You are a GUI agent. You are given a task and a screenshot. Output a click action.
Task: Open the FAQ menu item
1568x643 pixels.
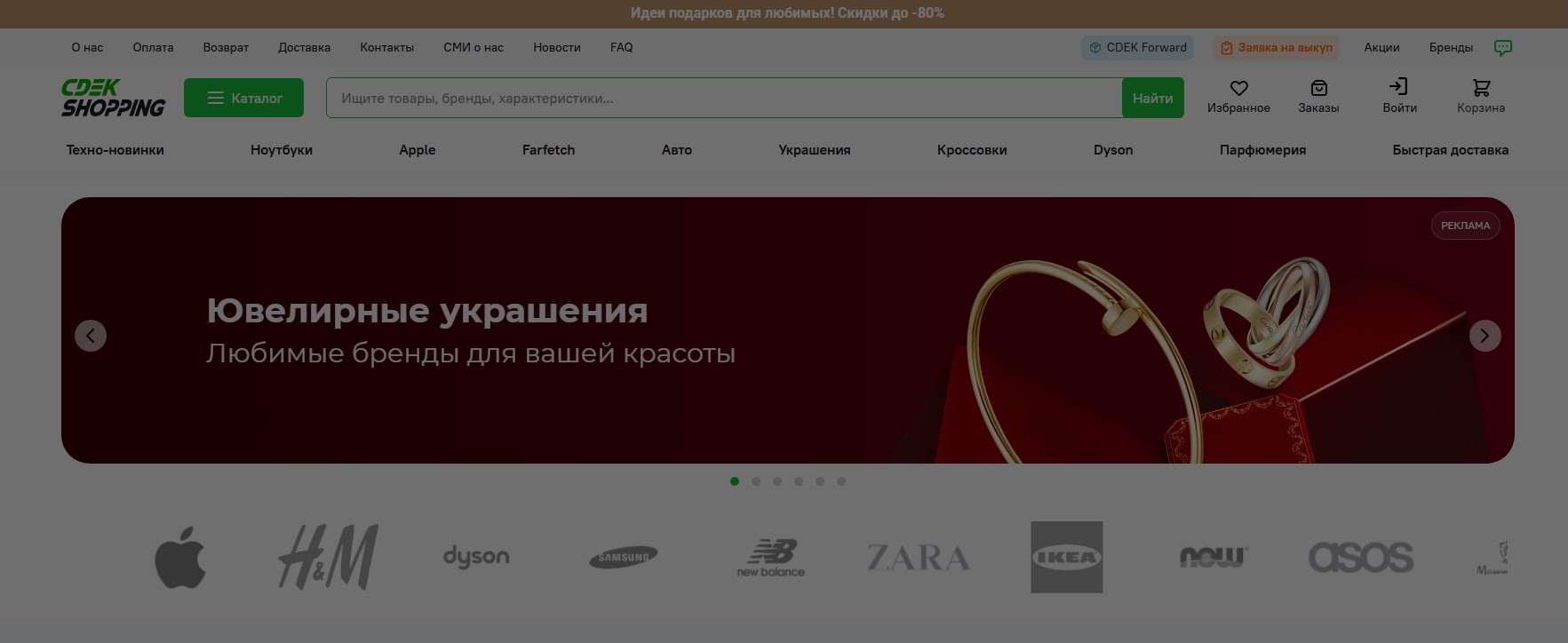(621, 48)
